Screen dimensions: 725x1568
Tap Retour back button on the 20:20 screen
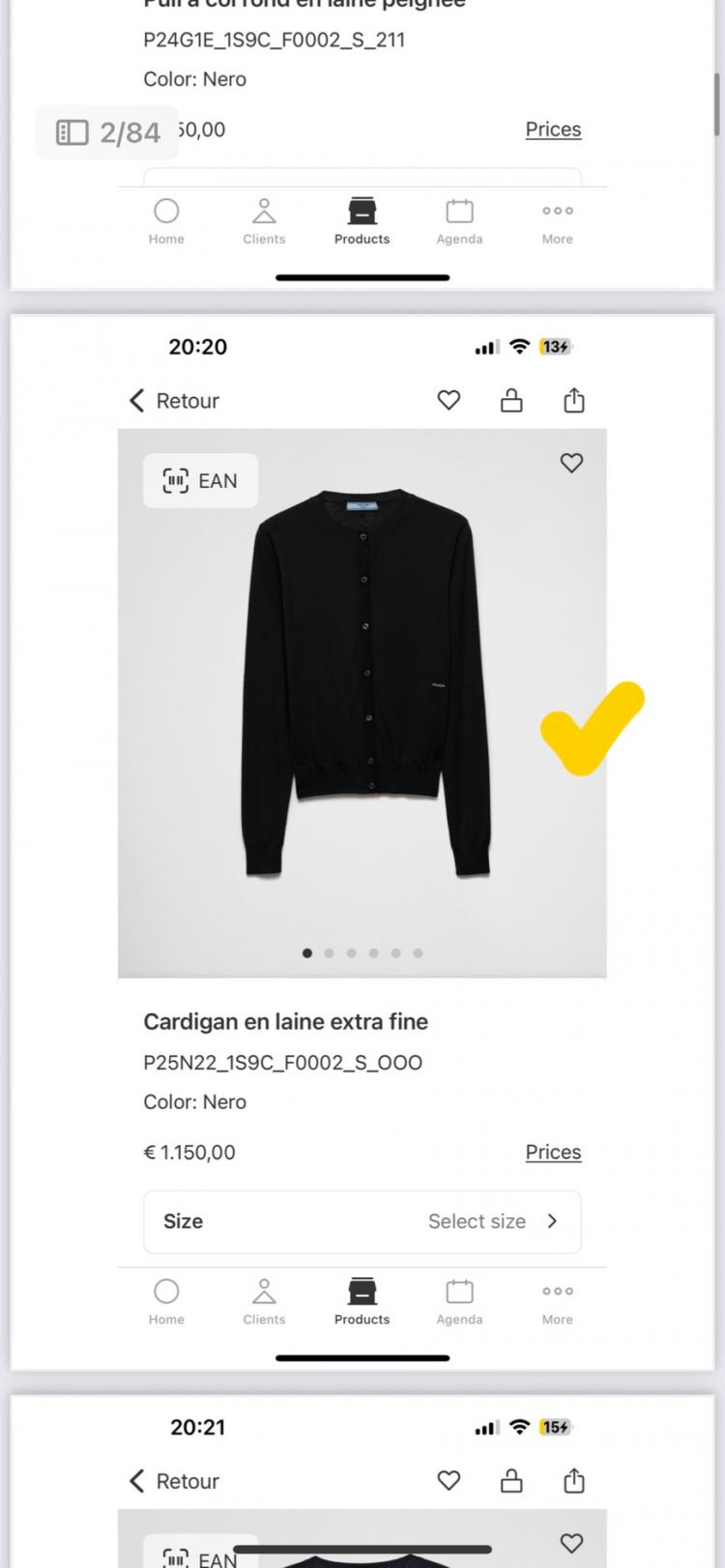175,400
